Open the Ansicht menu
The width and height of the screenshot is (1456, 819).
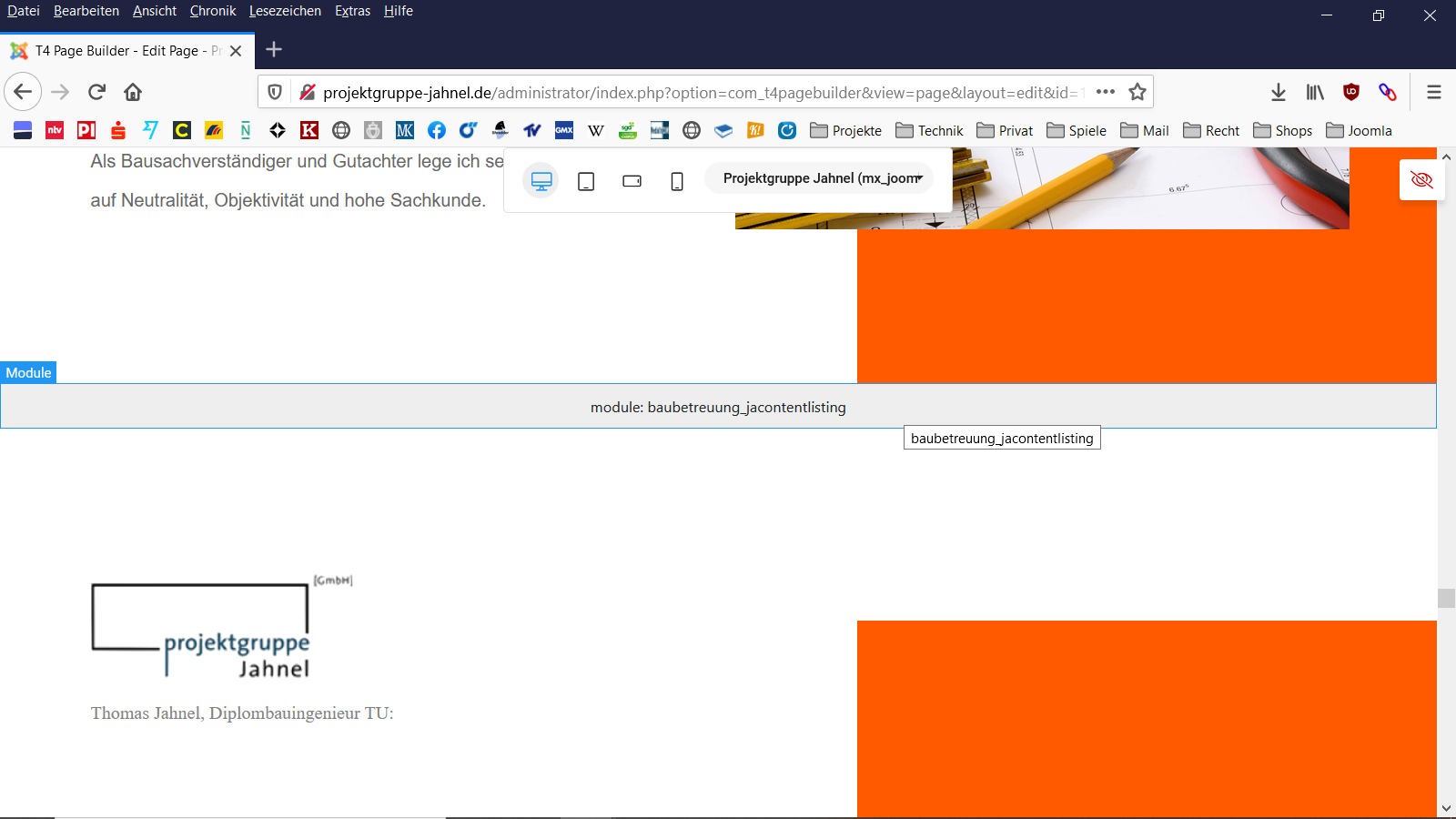click(x=155, y=11)
